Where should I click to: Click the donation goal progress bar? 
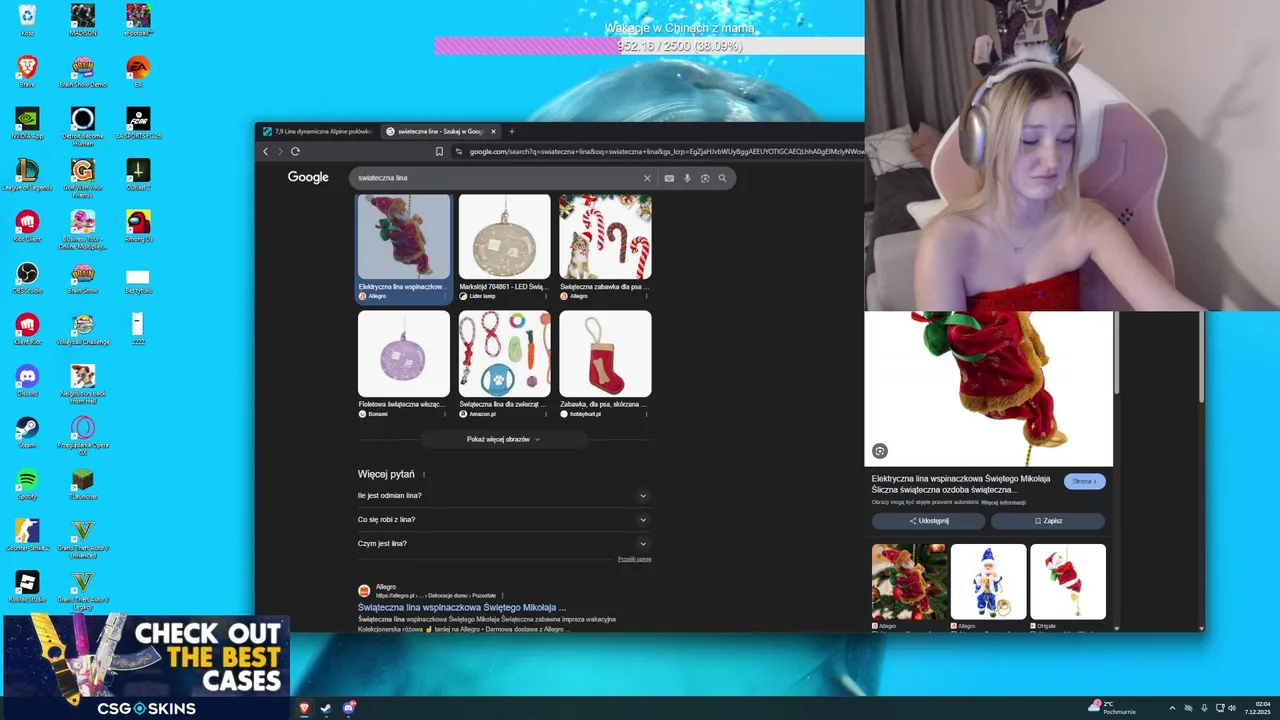pyautogui.click(x=649, y=46)
